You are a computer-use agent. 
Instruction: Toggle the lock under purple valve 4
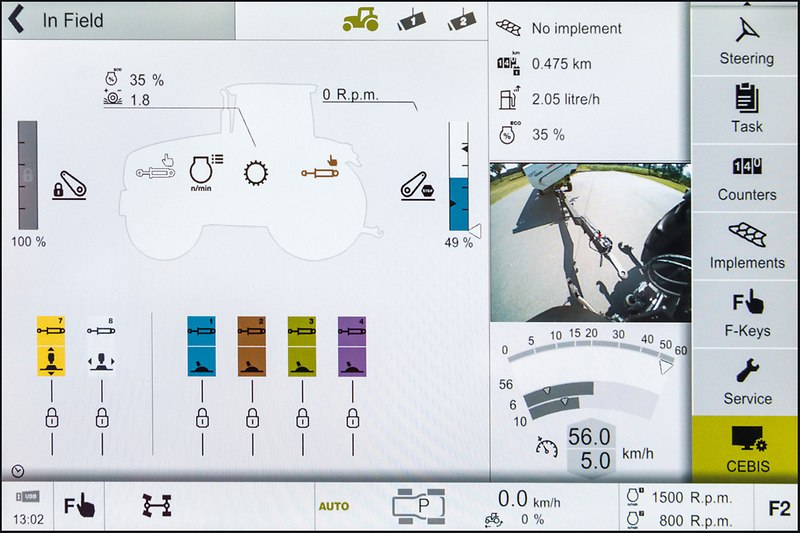352,417
